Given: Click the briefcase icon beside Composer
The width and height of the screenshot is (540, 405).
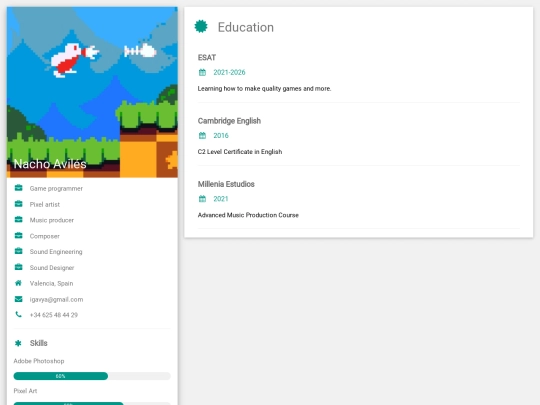Looking at the screenshot, I should [19, 236].
